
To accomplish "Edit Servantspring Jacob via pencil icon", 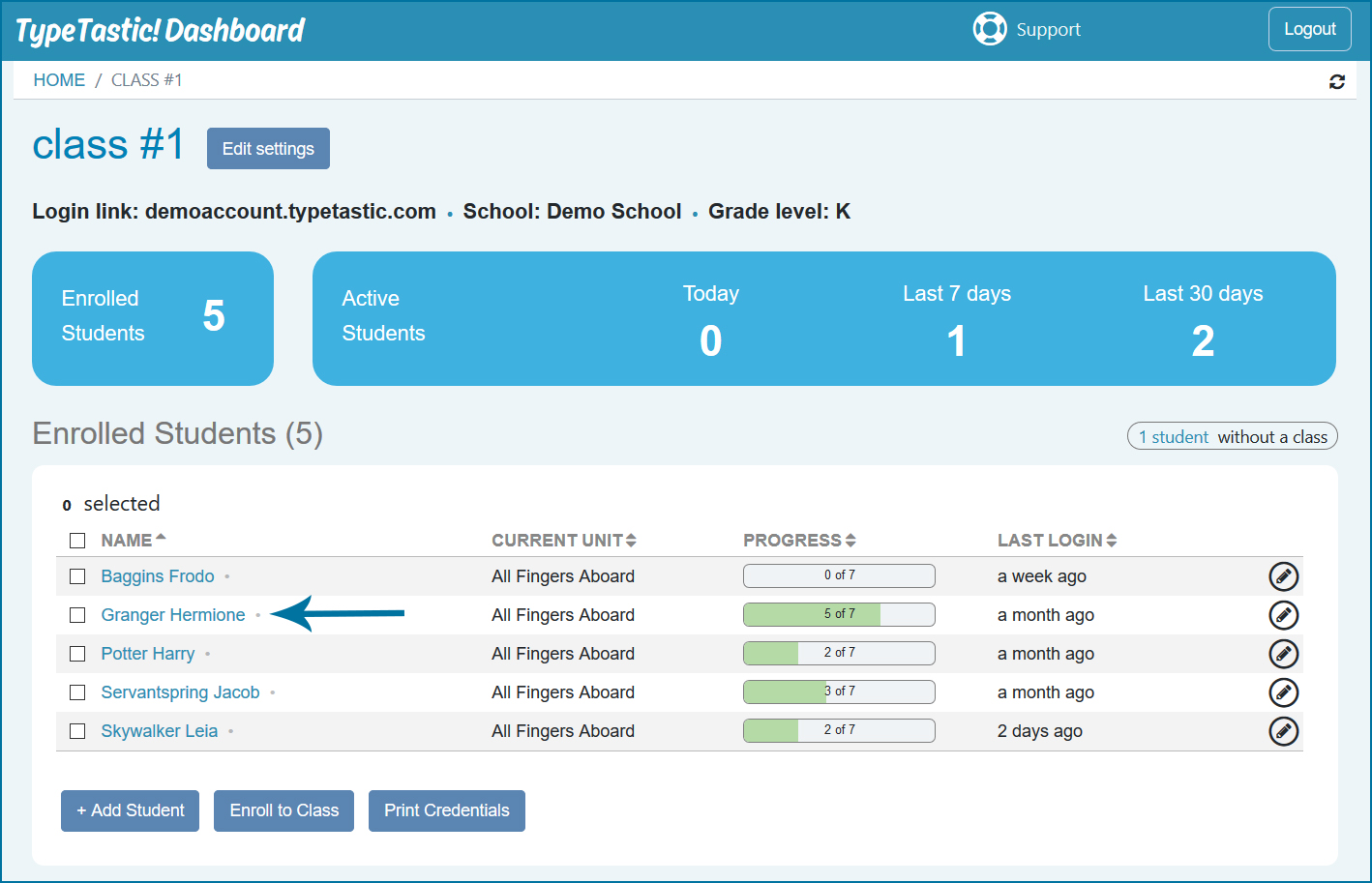I will 1283,692.
